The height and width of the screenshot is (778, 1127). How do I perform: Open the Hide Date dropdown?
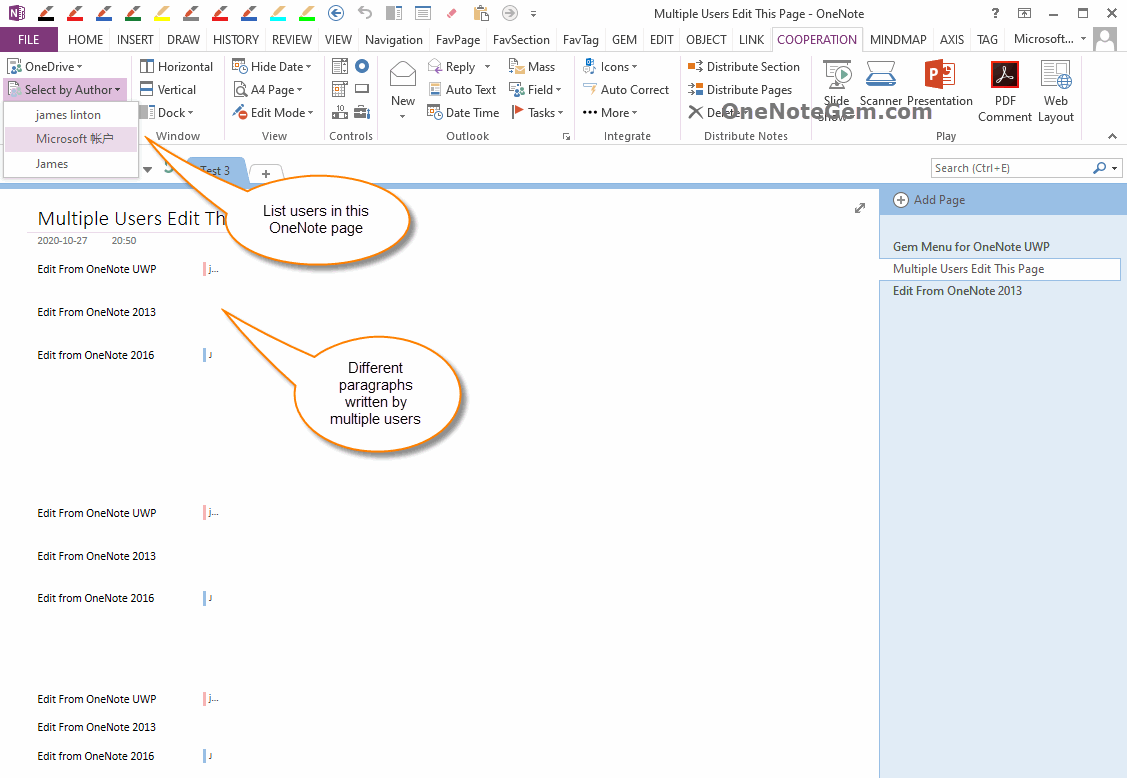[272, 67]
